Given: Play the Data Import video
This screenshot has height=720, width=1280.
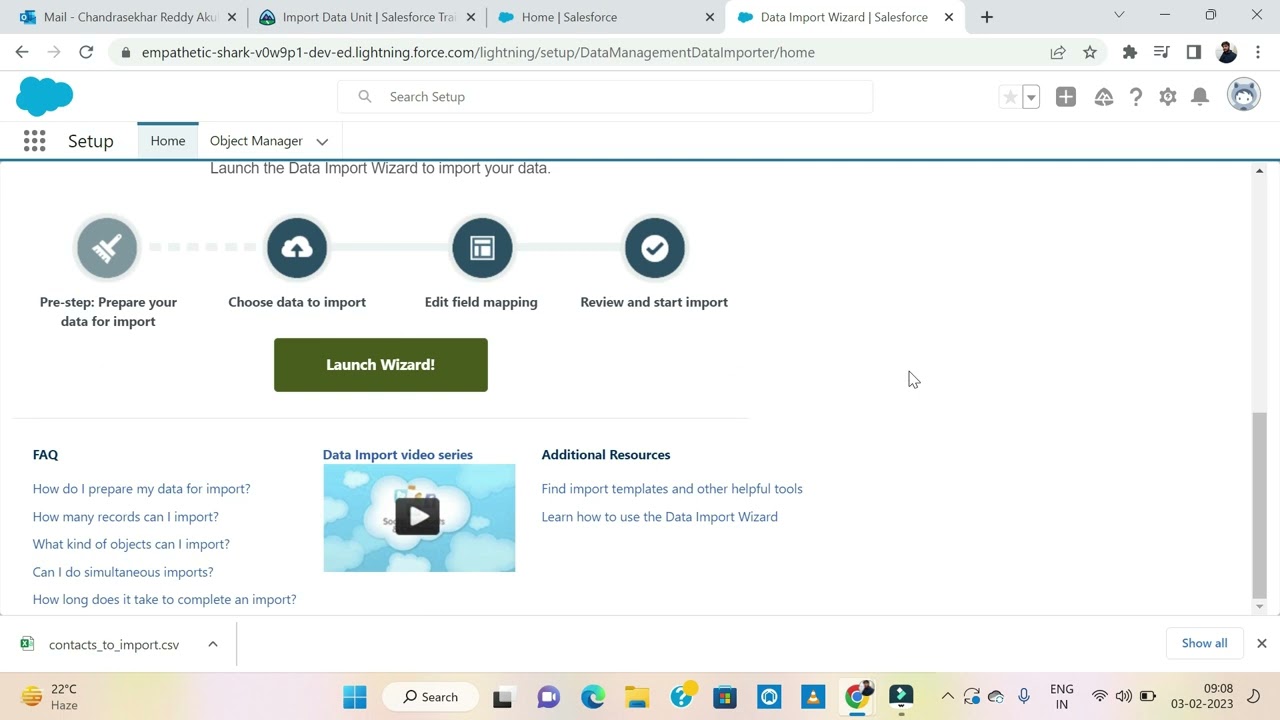Looking at the screenshot, I should tap(418, 517).
